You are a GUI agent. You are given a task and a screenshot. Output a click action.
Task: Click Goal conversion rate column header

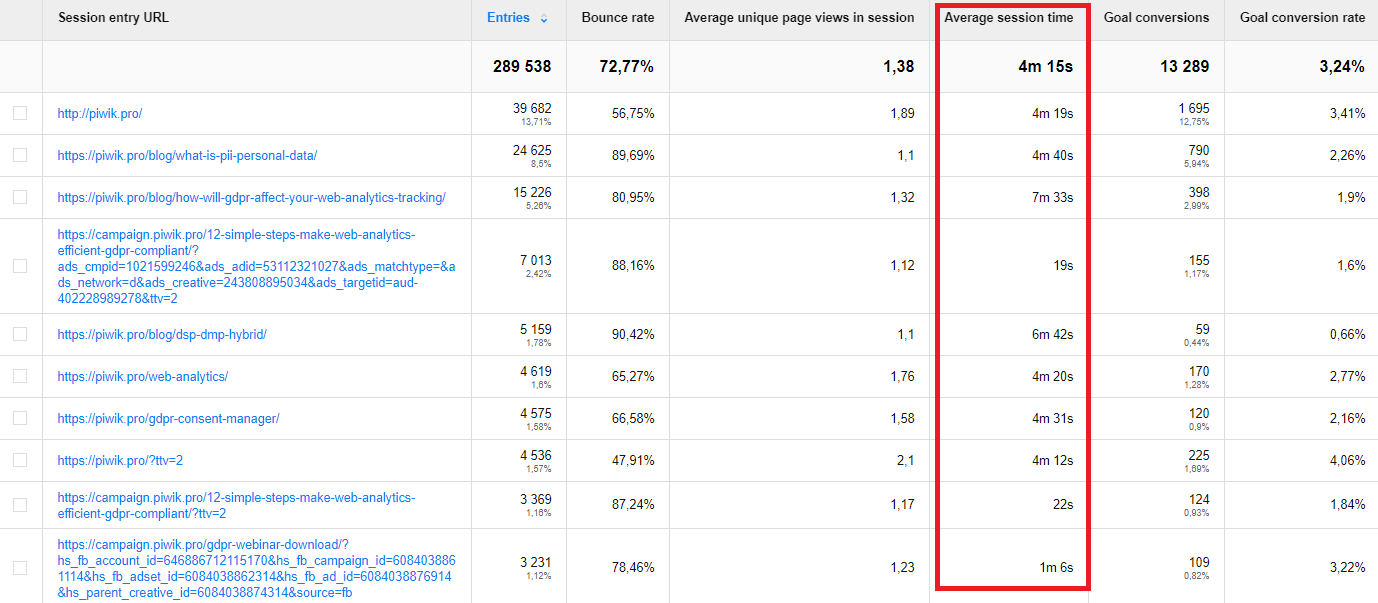[1302, 18]
